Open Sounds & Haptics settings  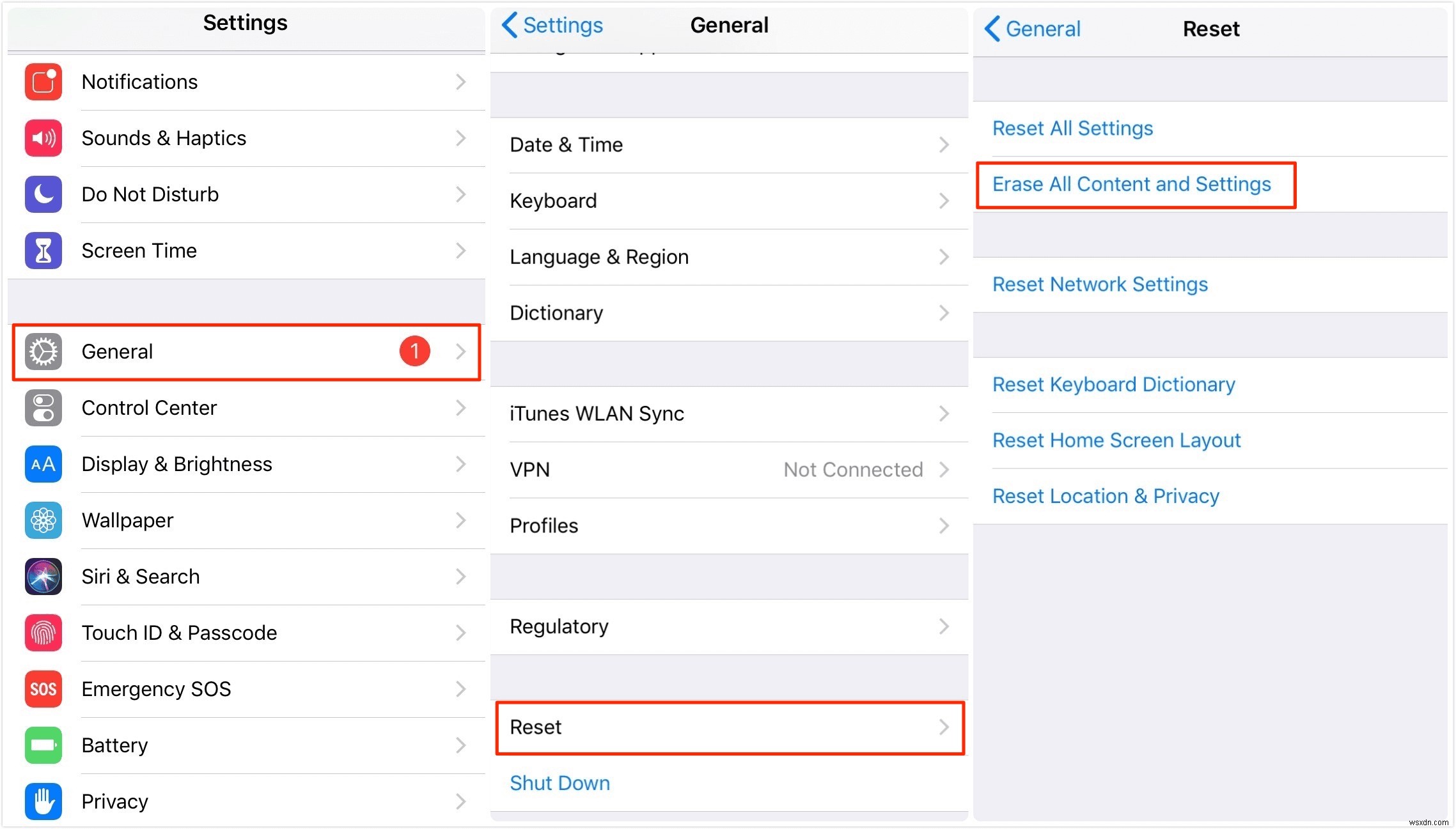point(245,138)
